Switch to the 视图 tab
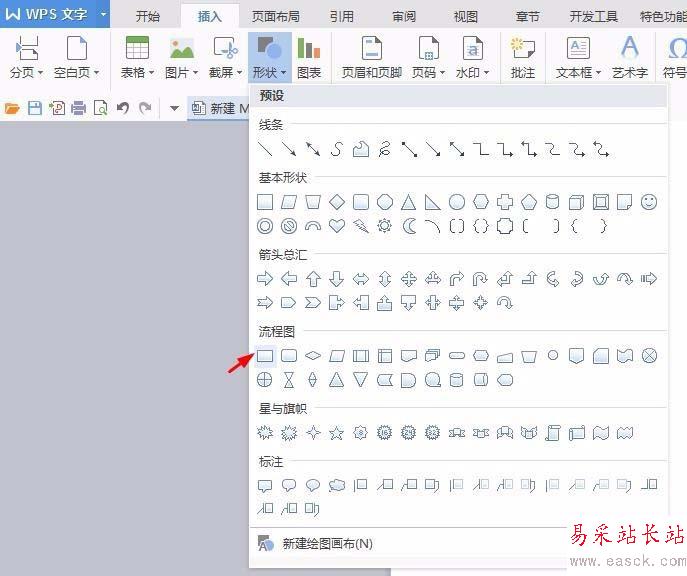This screenshot has height=576, width=687. 465,17
